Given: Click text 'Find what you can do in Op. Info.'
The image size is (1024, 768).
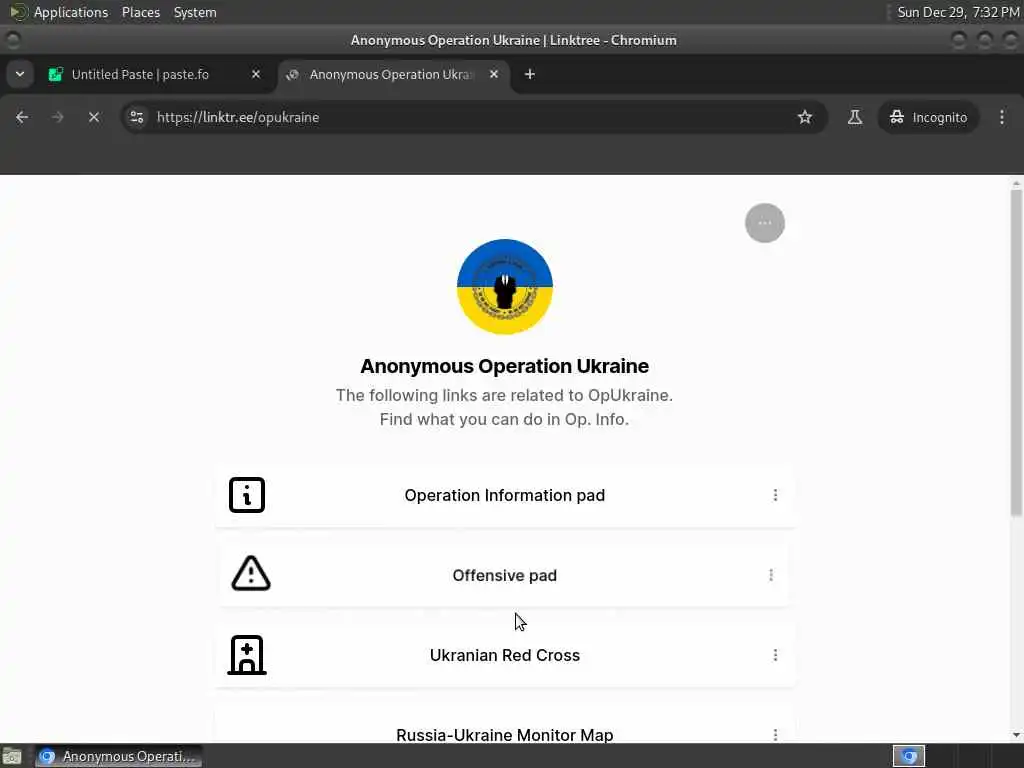Looking at the screenshot, I should click(504, 419).
